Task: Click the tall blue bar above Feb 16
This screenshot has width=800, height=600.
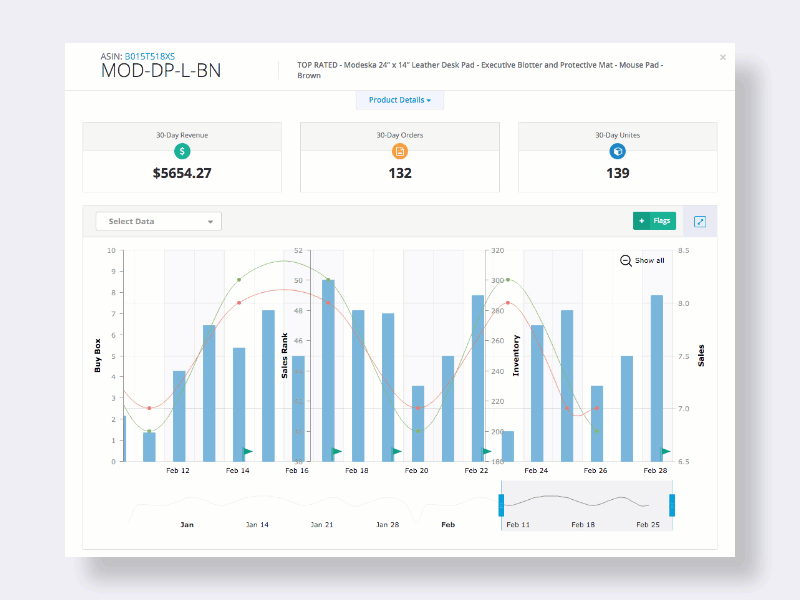Action: [328, 370]
